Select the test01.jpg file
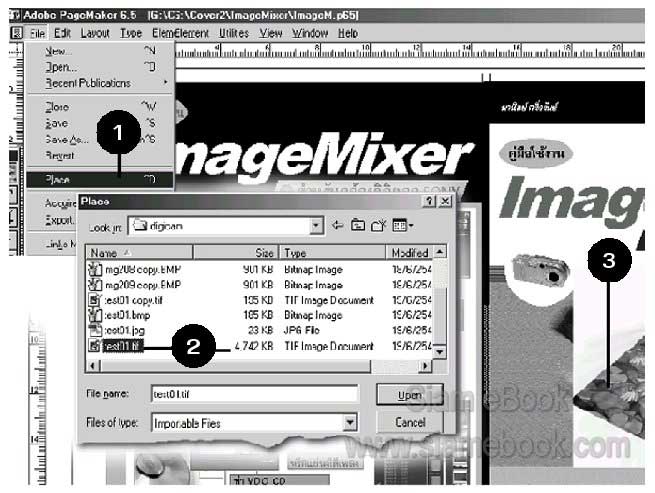This screenshot has height=493, width=655. pos(124,330)
